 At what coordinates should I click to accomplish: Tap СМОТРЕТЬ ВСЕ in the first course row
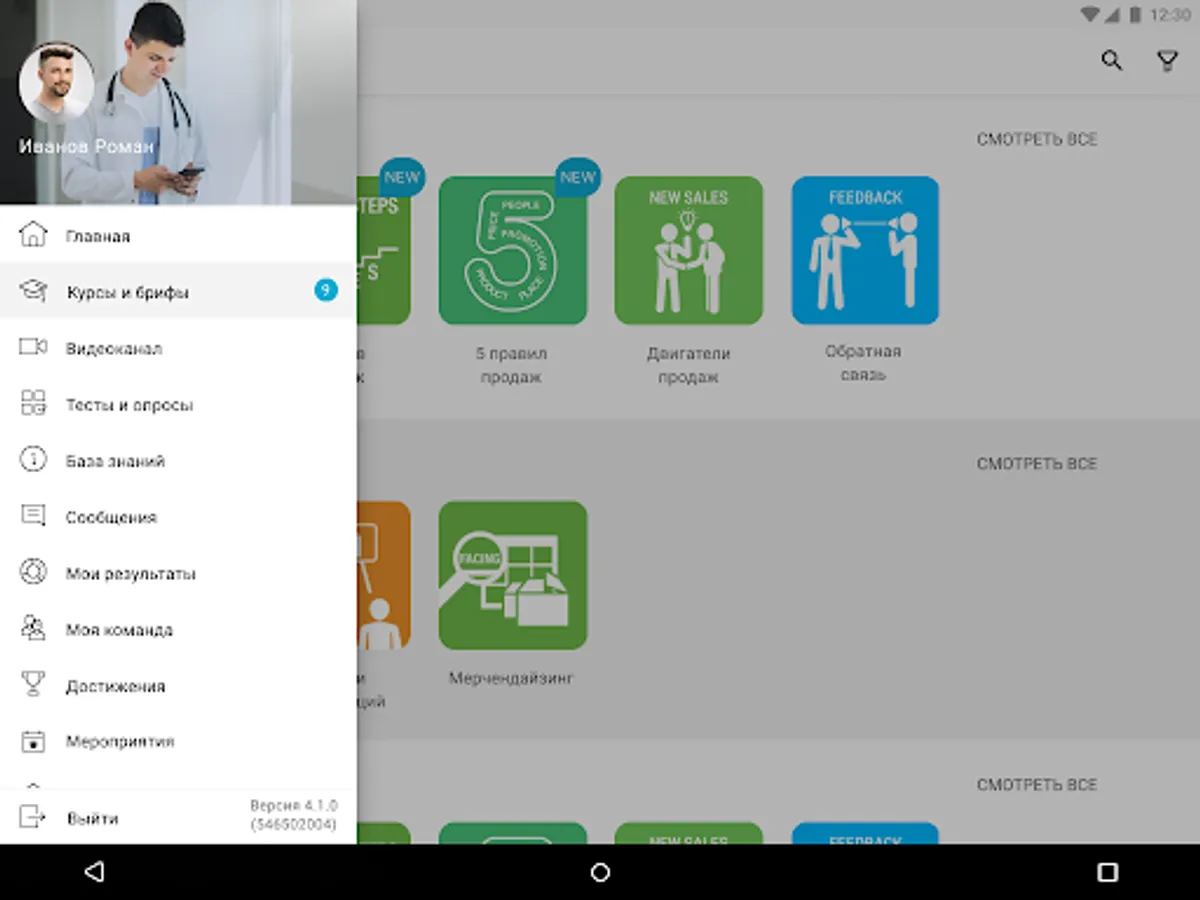1037,139
